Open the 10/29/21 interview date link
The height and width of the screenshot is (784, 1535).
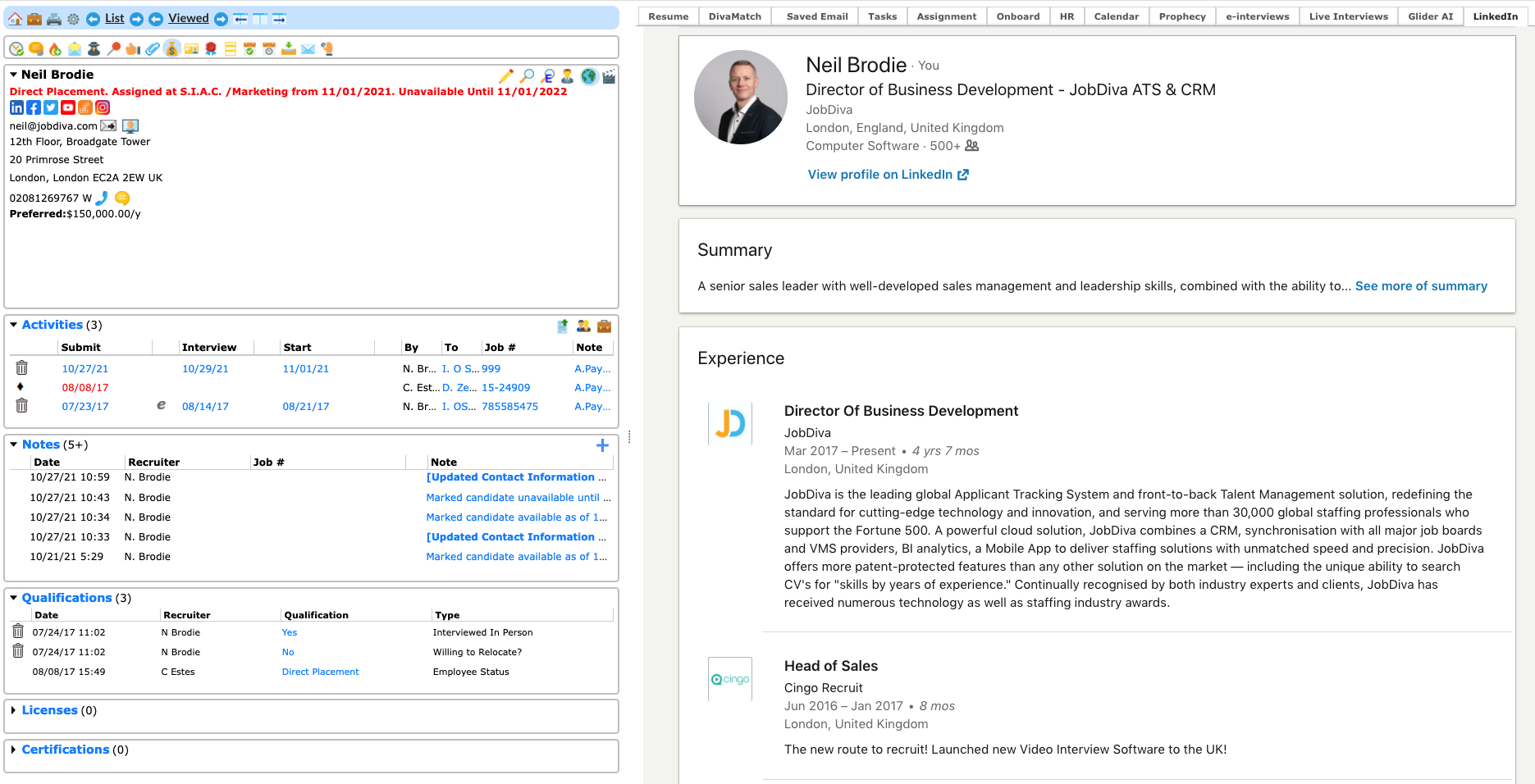(x=205, y=369)
